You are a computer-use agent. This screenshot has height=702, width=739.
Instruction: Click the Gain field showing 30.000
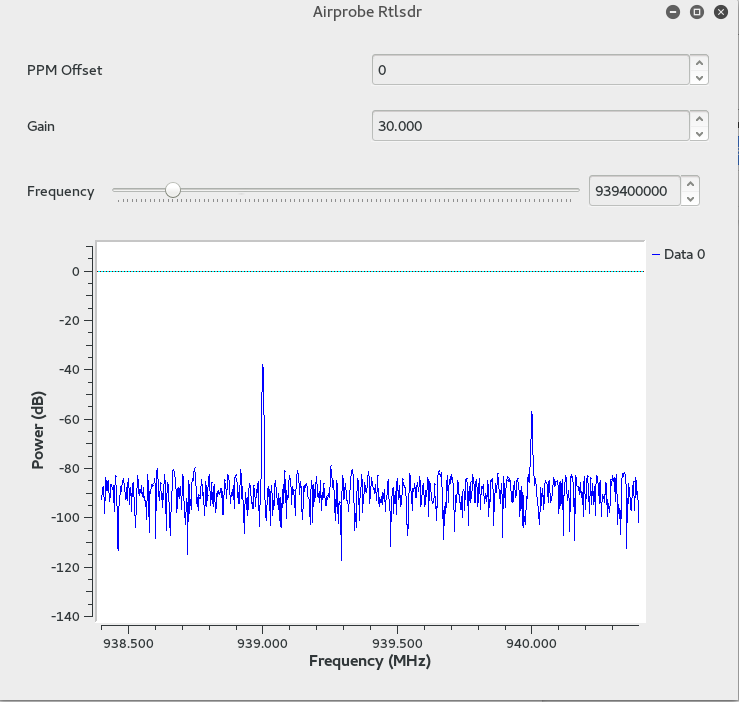531,126
